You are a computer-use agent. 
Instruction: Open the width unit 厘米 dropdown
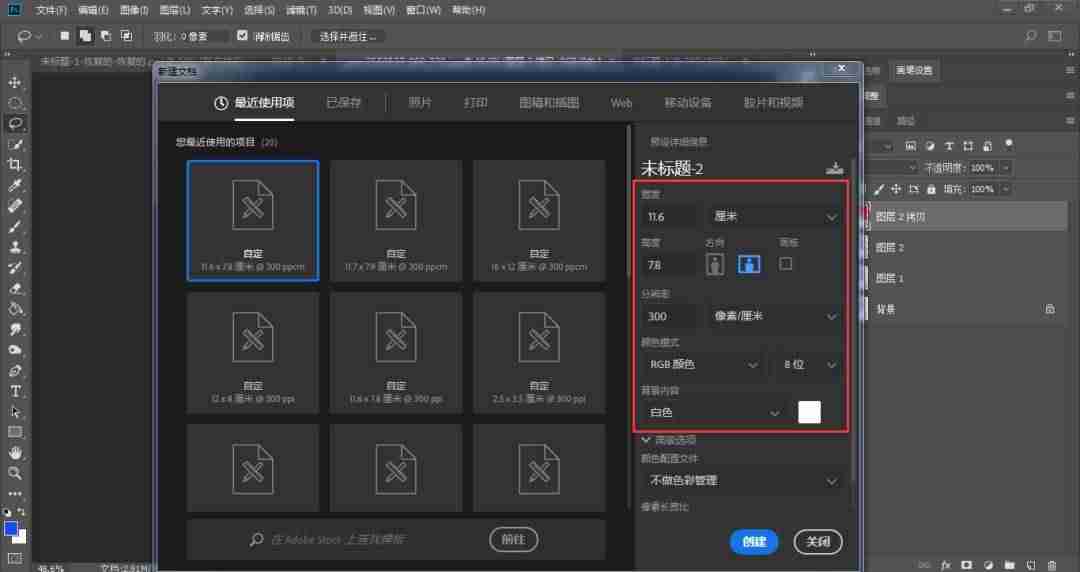click(774, 216)
